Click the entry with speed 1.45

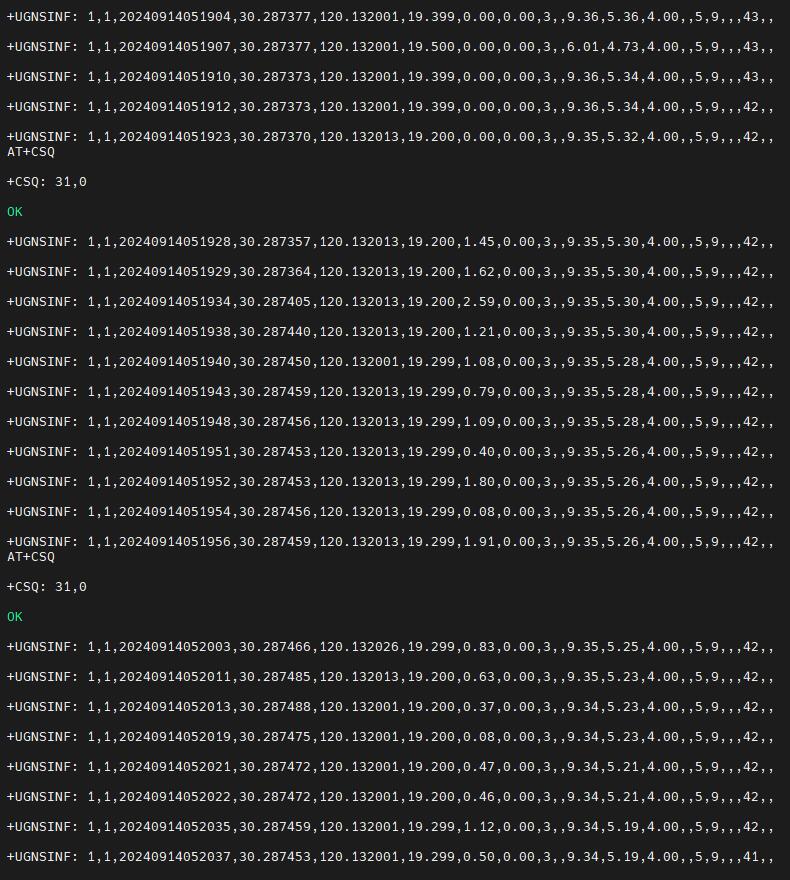click(x=391, y=242)
